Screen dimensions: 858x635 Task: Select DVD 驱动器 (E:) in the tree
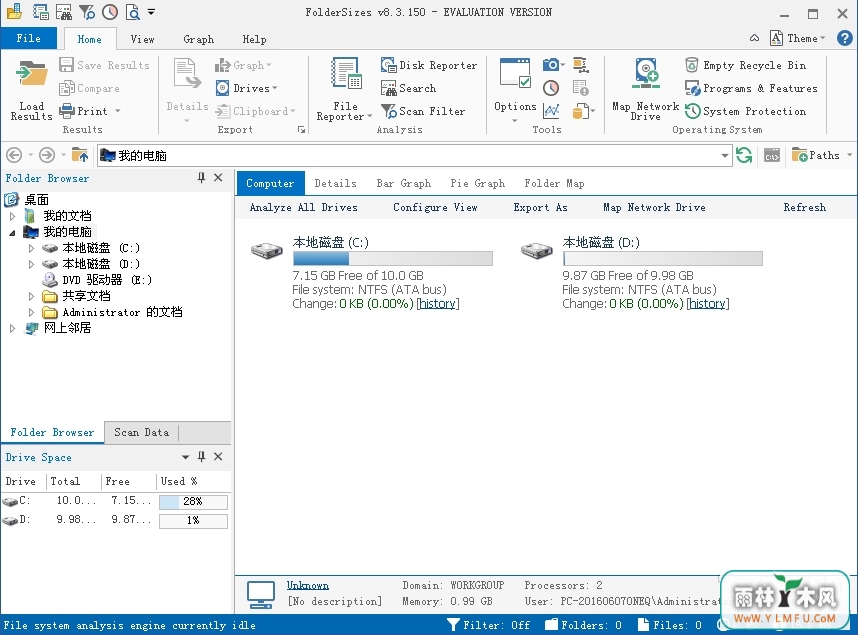[107, 280]
